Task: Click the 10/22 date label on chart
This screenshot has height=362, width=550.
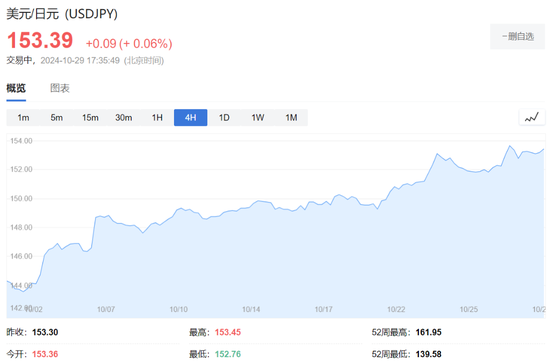Action: point(396,309)
